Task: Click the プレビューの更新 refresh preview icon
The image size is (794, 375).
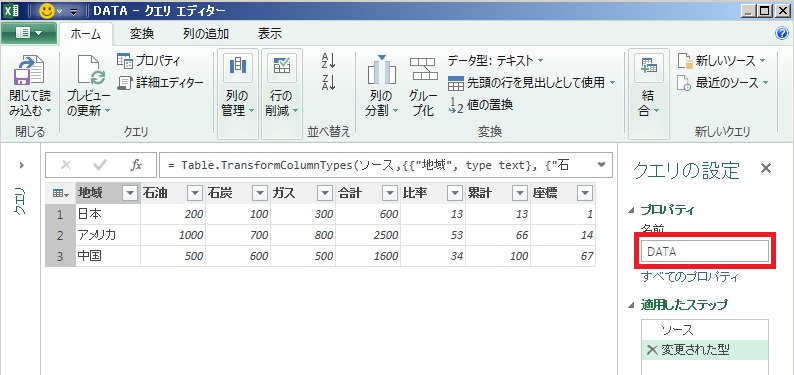Action: point(91,70)
